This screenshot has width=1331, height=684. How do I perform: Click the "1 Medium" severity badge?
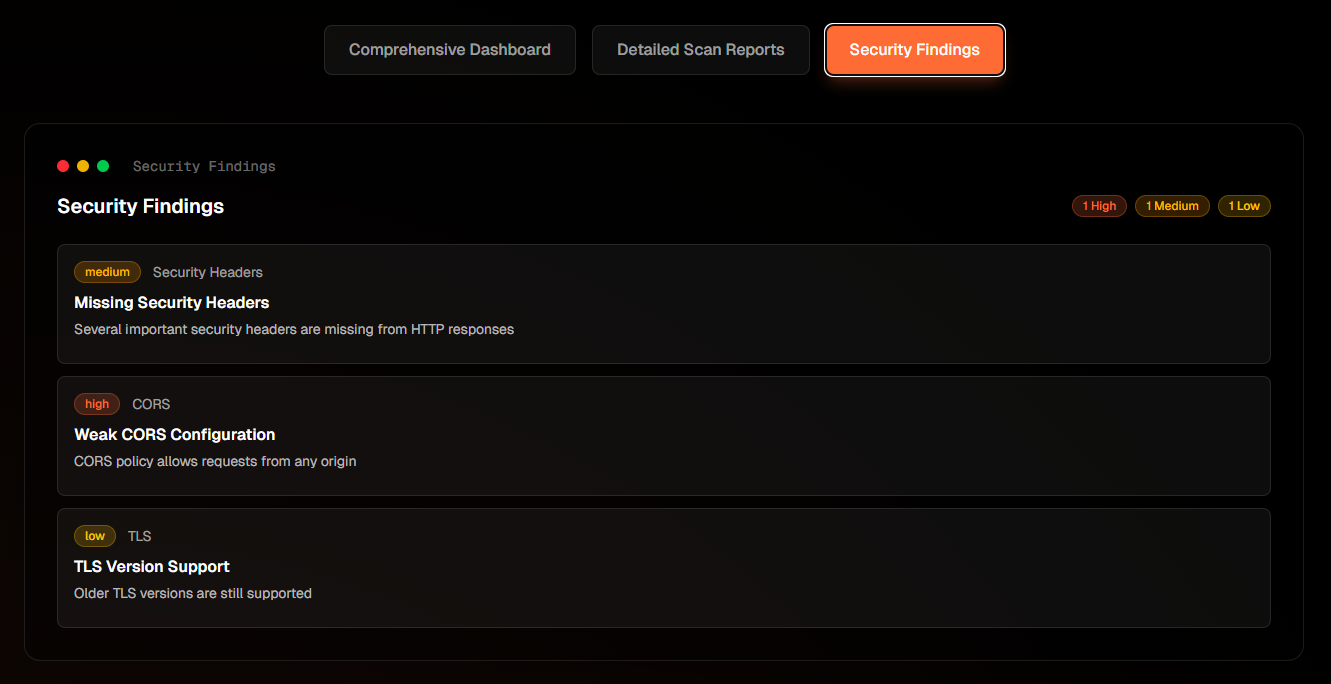(x=1172, y=206)
